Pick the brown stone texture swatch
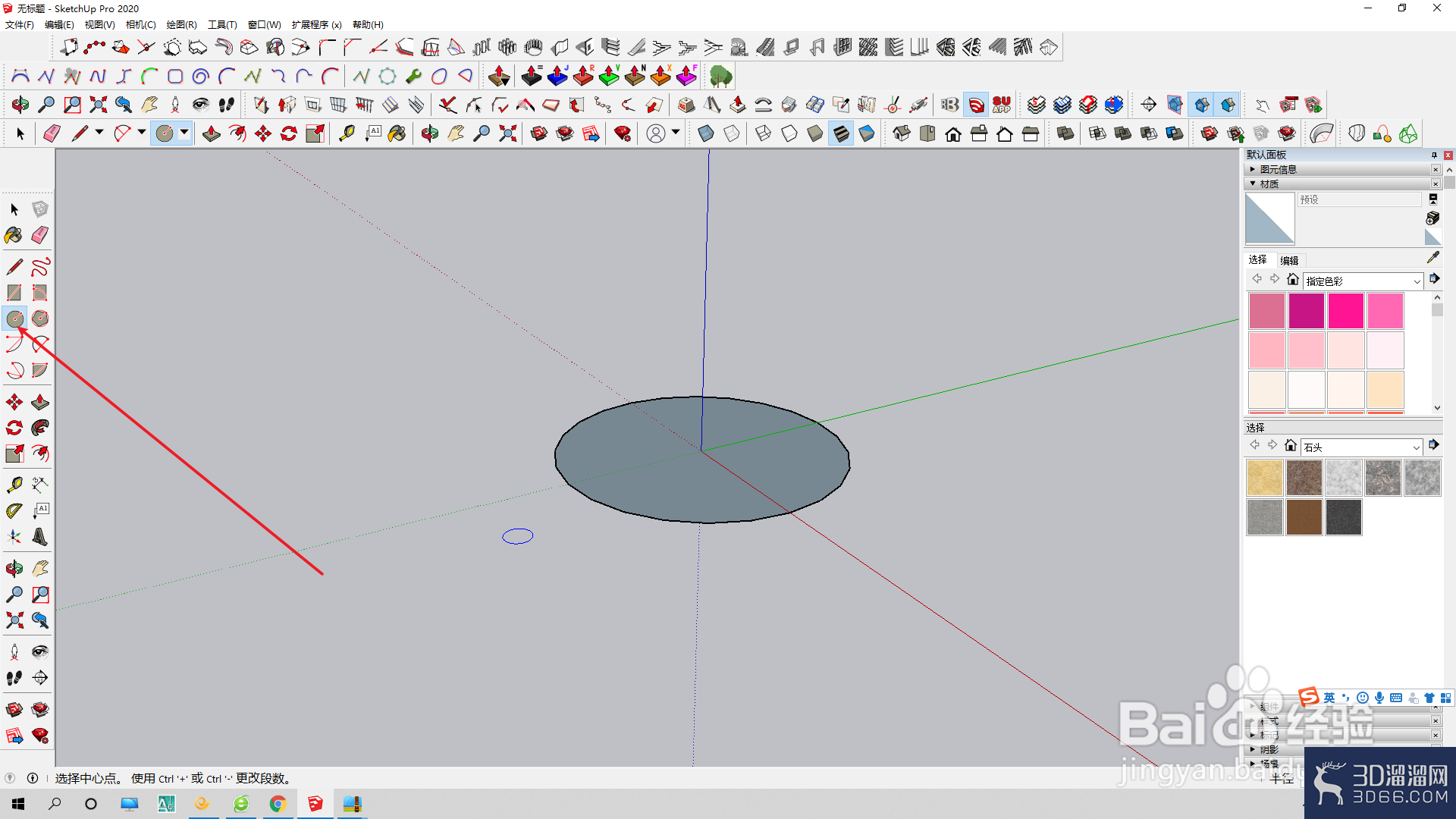Image resolution: width=1456 pixels, height=819 pixels. [1304, 517]
